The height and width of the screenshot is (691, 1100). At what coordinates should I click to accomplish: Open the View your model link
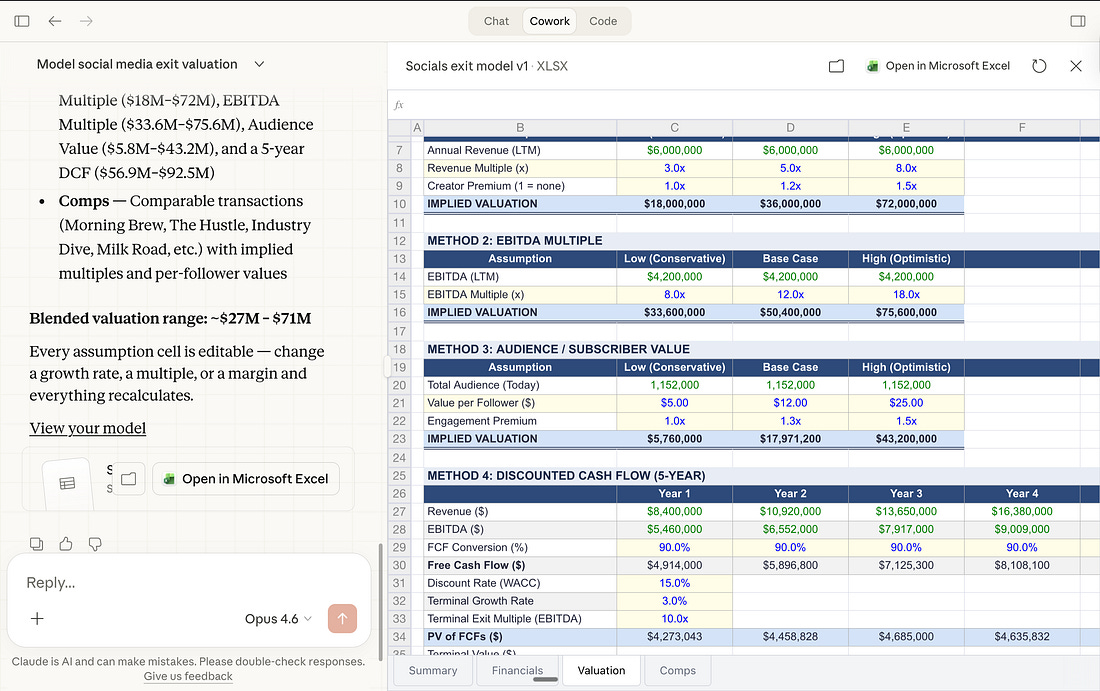[88, 428]
